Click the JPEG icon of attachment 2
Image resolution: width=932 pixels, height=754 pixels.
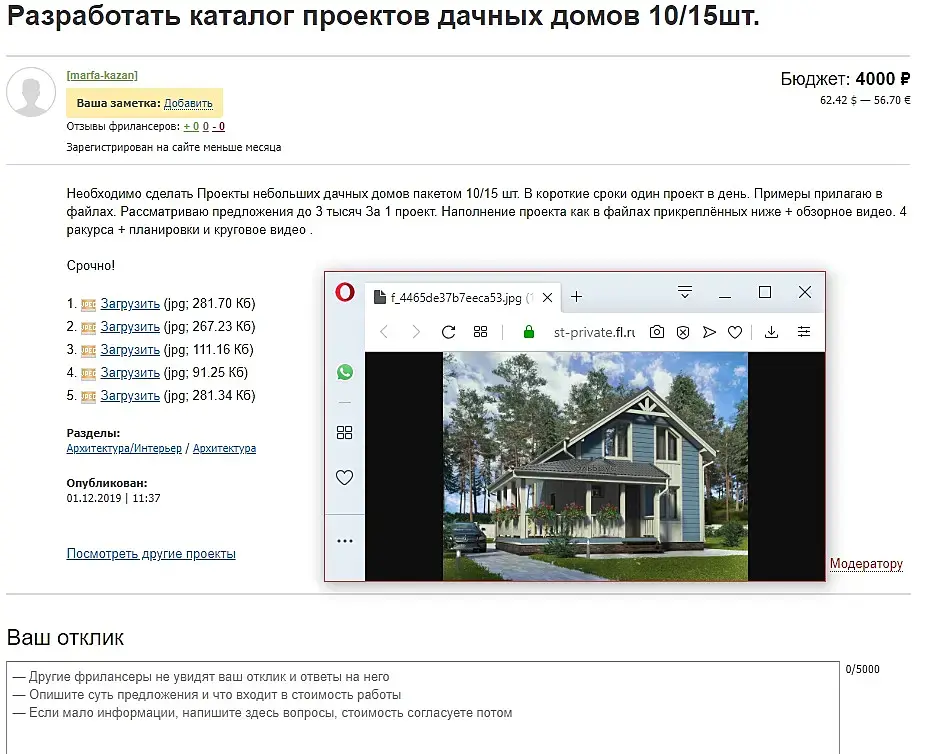pos(89,328)
